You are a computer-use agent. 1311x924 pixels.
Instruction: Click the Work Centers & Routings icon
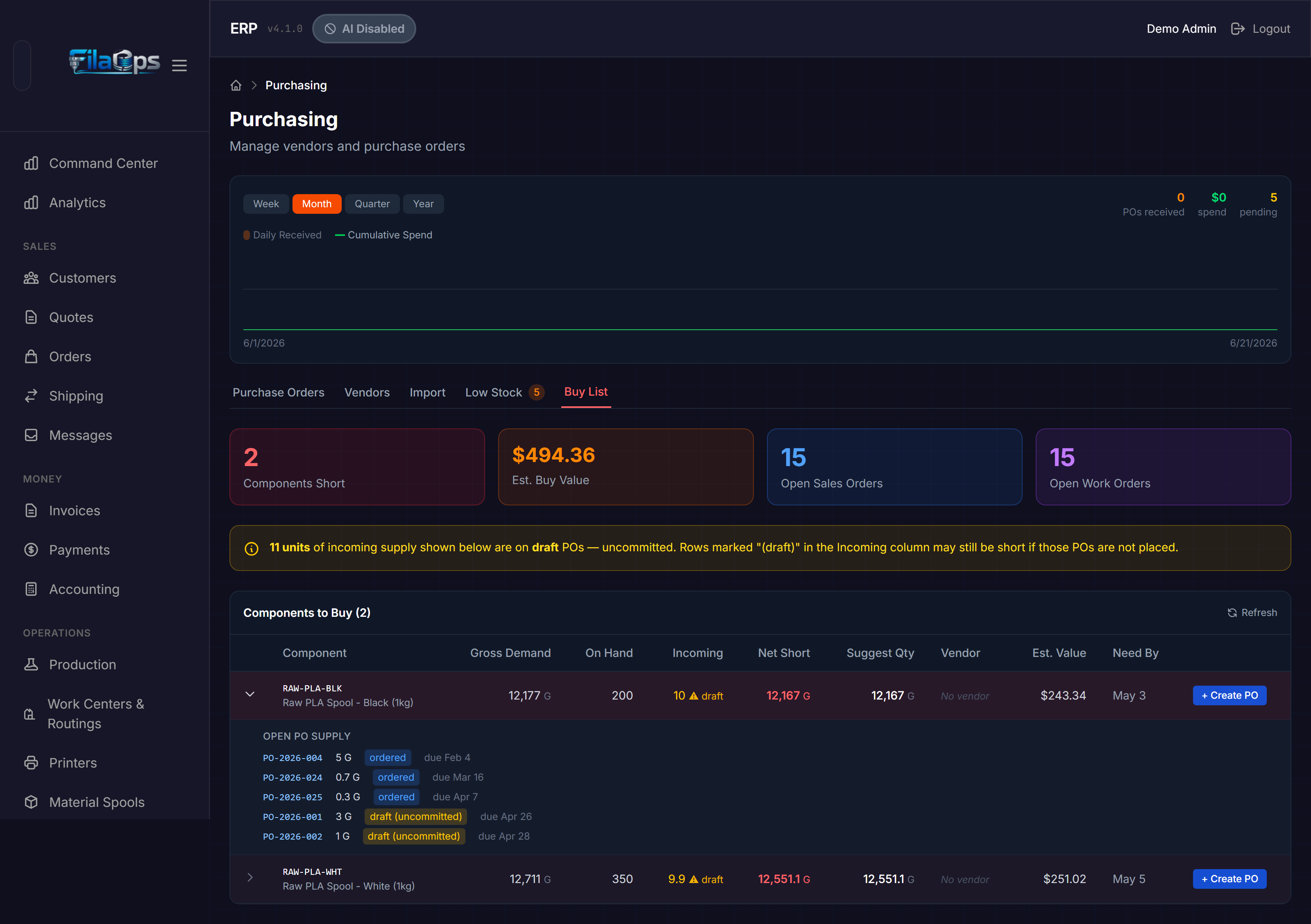[x=29, y=714]
